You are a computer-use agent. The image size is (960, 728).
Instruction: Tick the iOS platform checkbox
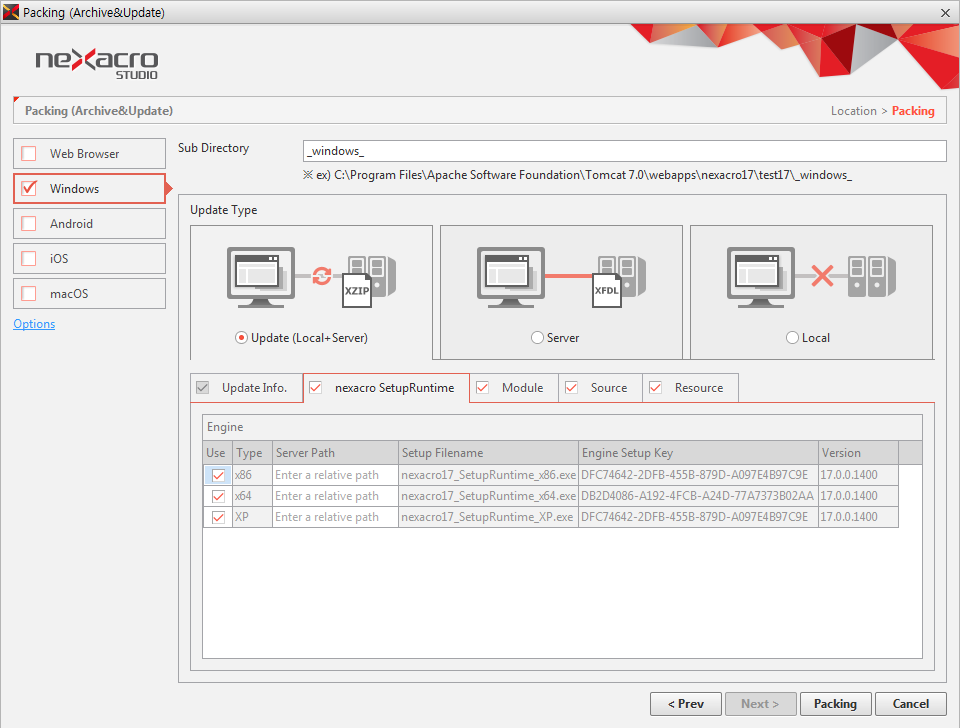click(x=29, y=259)
